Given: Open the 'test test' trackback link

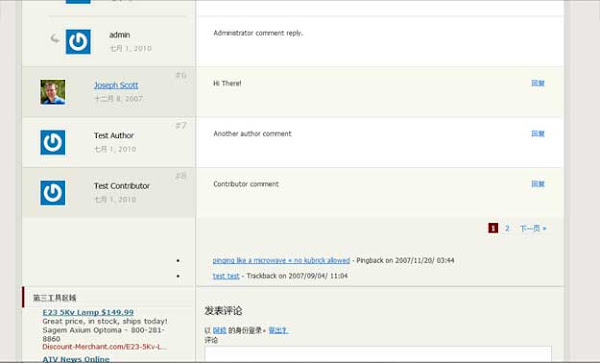Looking at the screenshot, I should 226,276.
